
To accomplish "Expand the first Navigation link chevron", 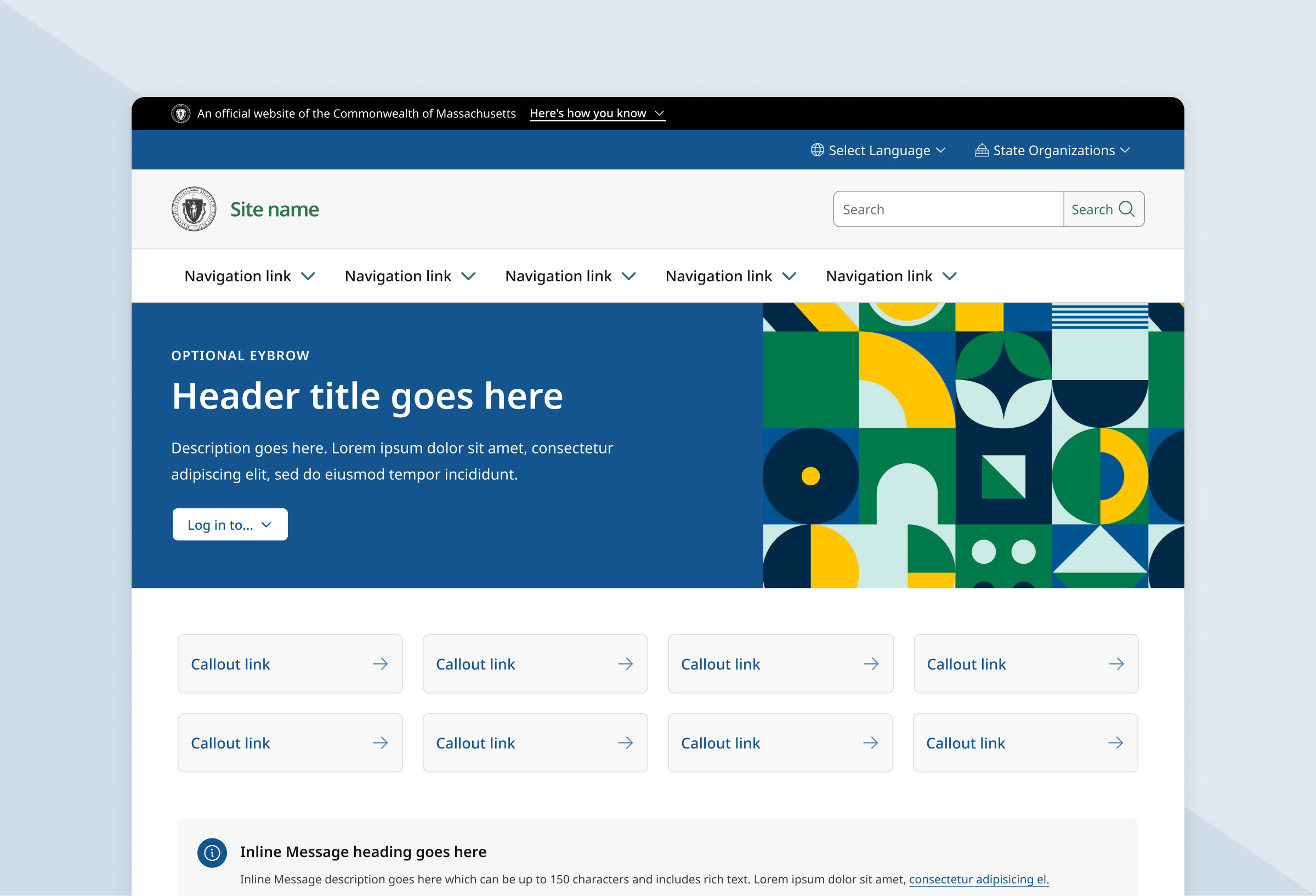I will (309, 276).
